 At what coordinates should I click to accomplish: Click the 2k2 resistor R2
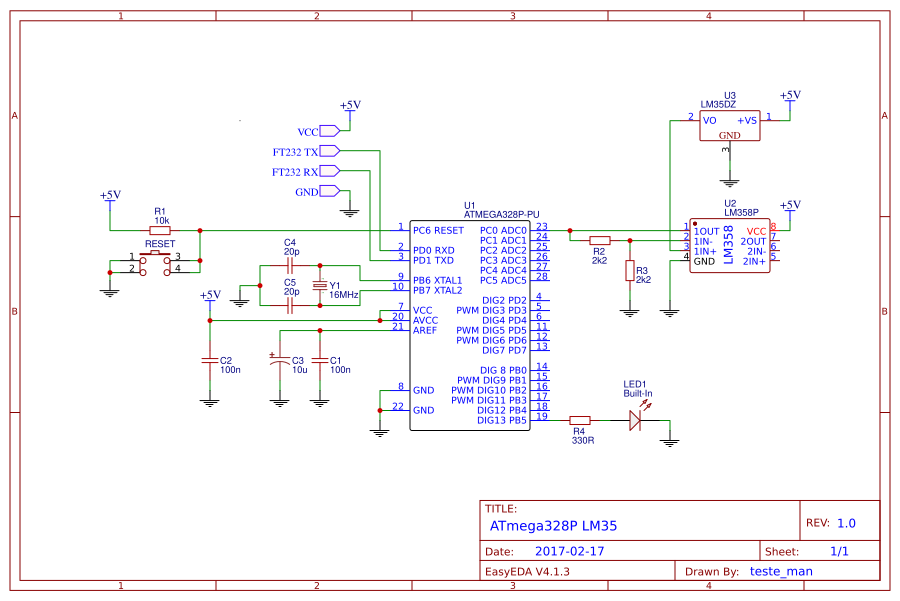[599, 239]
